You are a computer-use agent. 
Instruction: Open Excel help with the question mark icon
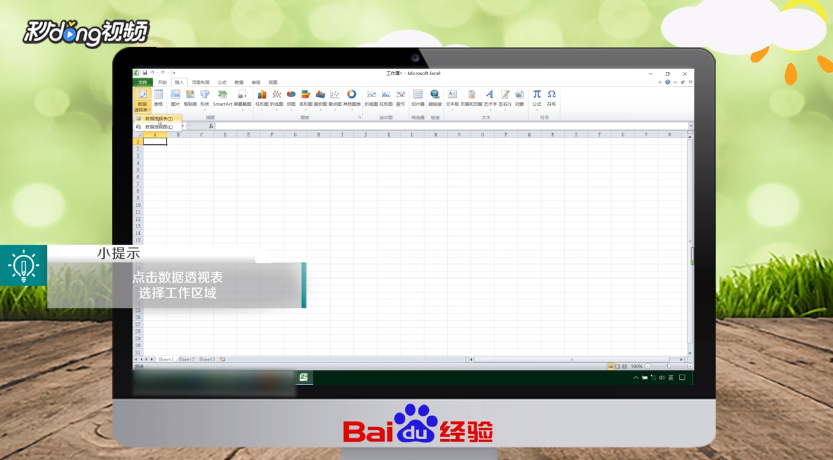[668, 82]
